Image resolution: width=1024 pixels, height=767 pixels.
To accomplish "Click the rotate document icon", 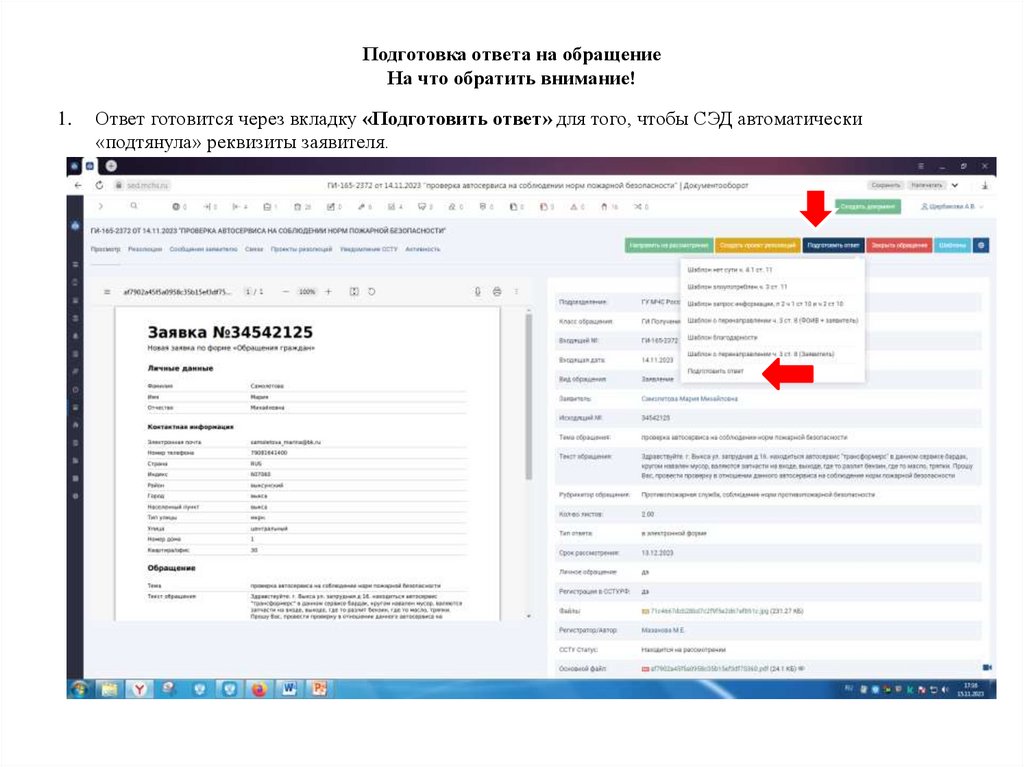I will (x=370, y=292).
